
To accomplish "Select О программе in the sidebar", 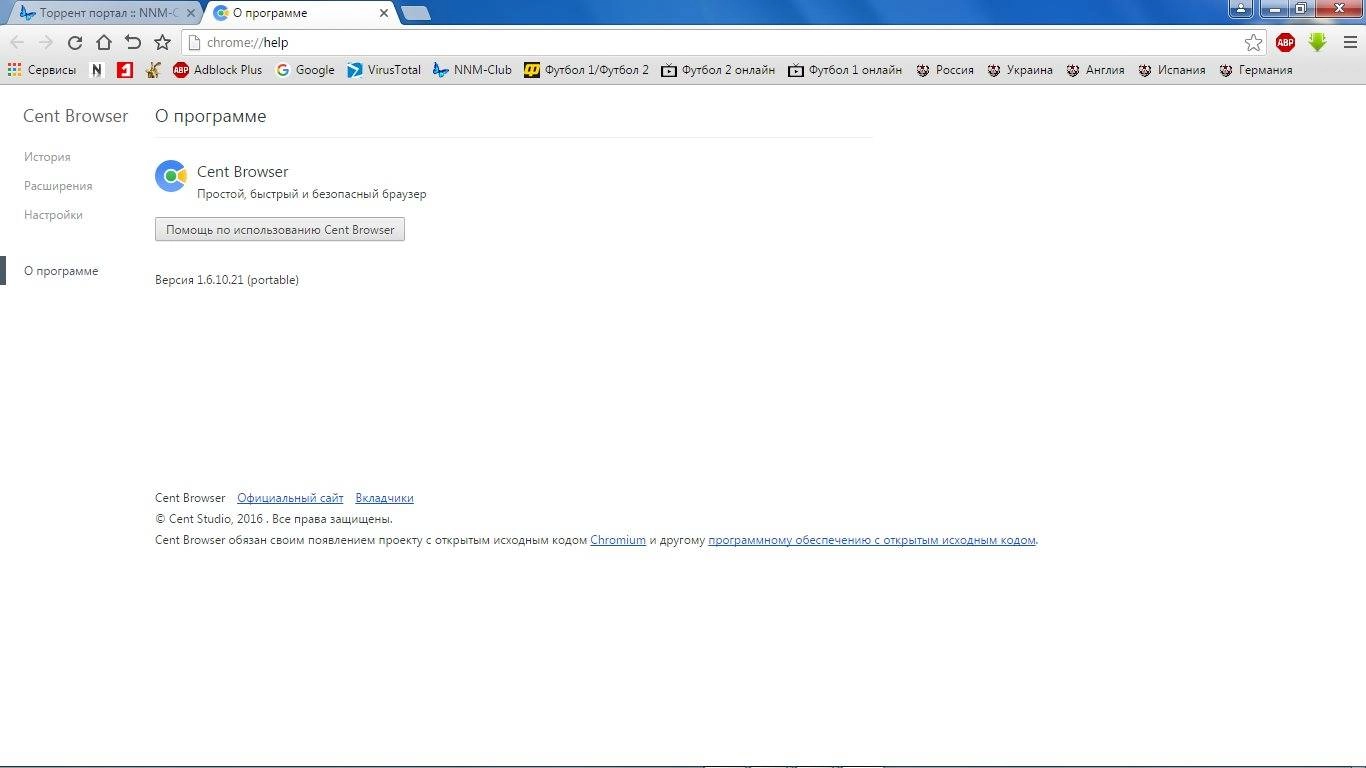I will (61, 271).
